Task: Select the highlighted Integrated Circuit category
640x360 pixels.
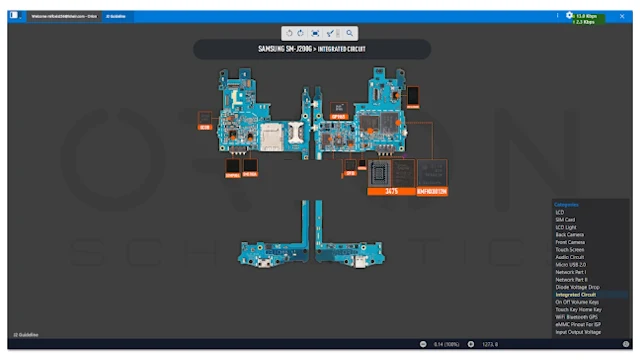Action: click(576, 295)
